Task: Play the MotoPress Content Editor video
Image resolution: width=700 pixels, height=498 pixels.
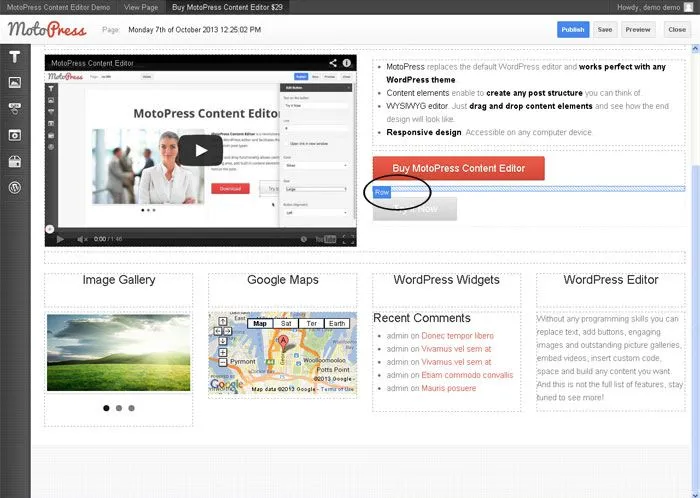Action: (x=201, y=150)
